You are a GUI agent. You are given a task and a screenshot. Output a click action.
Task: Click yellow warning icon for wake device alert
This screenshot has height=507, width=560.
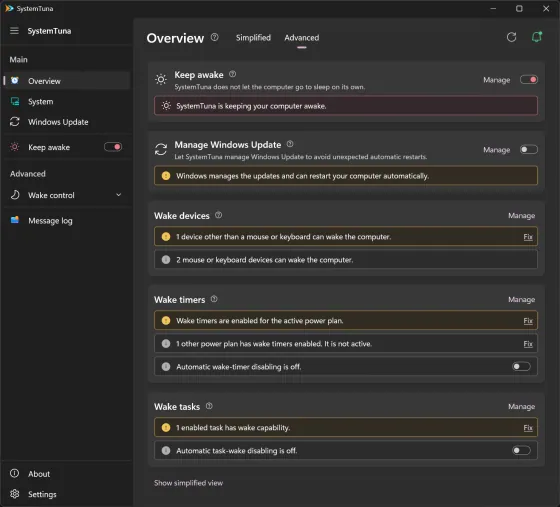point(166,237)
